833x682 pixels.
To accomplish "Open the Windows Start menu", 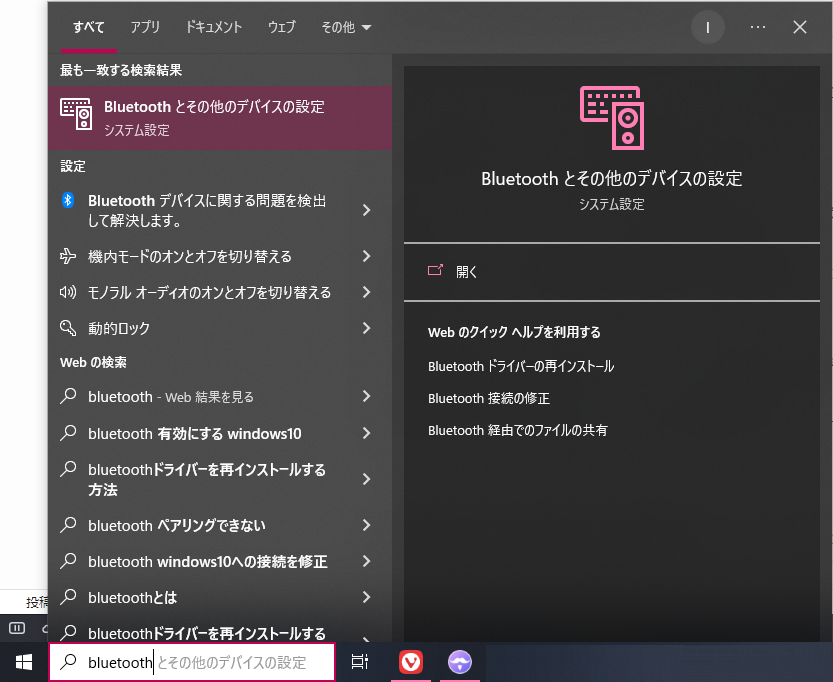I will (x=24, y=662).
